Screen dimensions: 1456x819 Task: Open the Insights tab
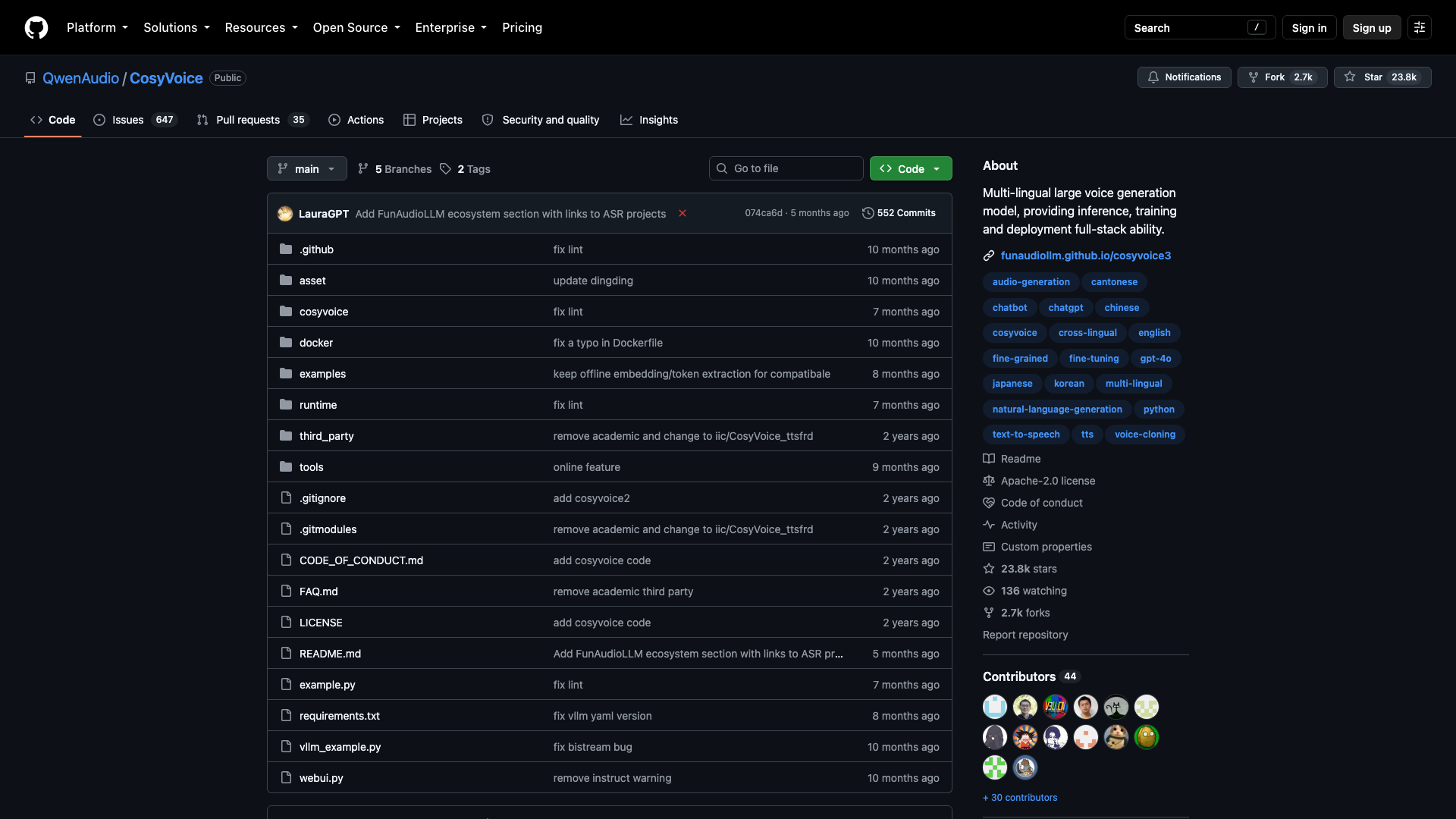pyautogui.click(x=649, y=120)
